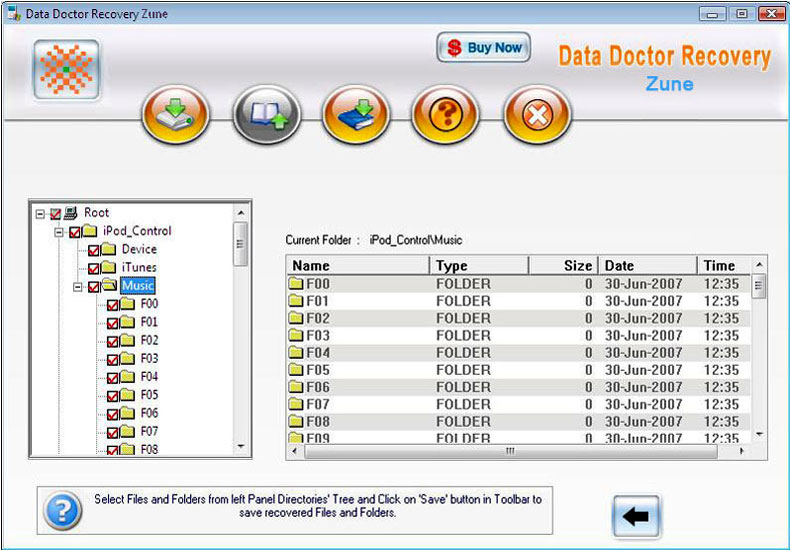Open Help via question mark toolbar button
Viewport: 790px width, 550px height.
pos(445,114)
